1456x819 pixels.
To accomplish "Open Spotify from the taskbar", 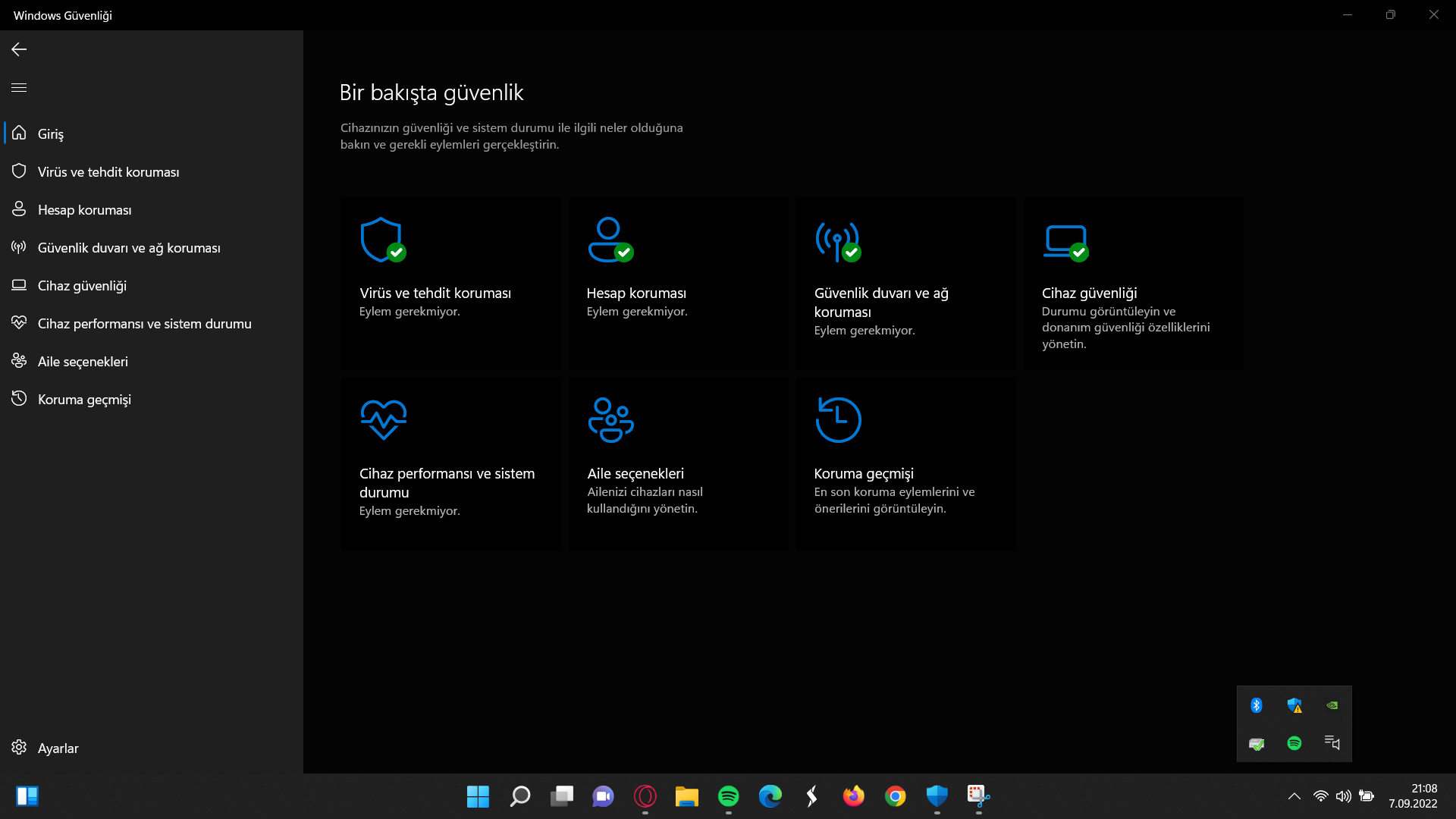I will click(728, 796).
